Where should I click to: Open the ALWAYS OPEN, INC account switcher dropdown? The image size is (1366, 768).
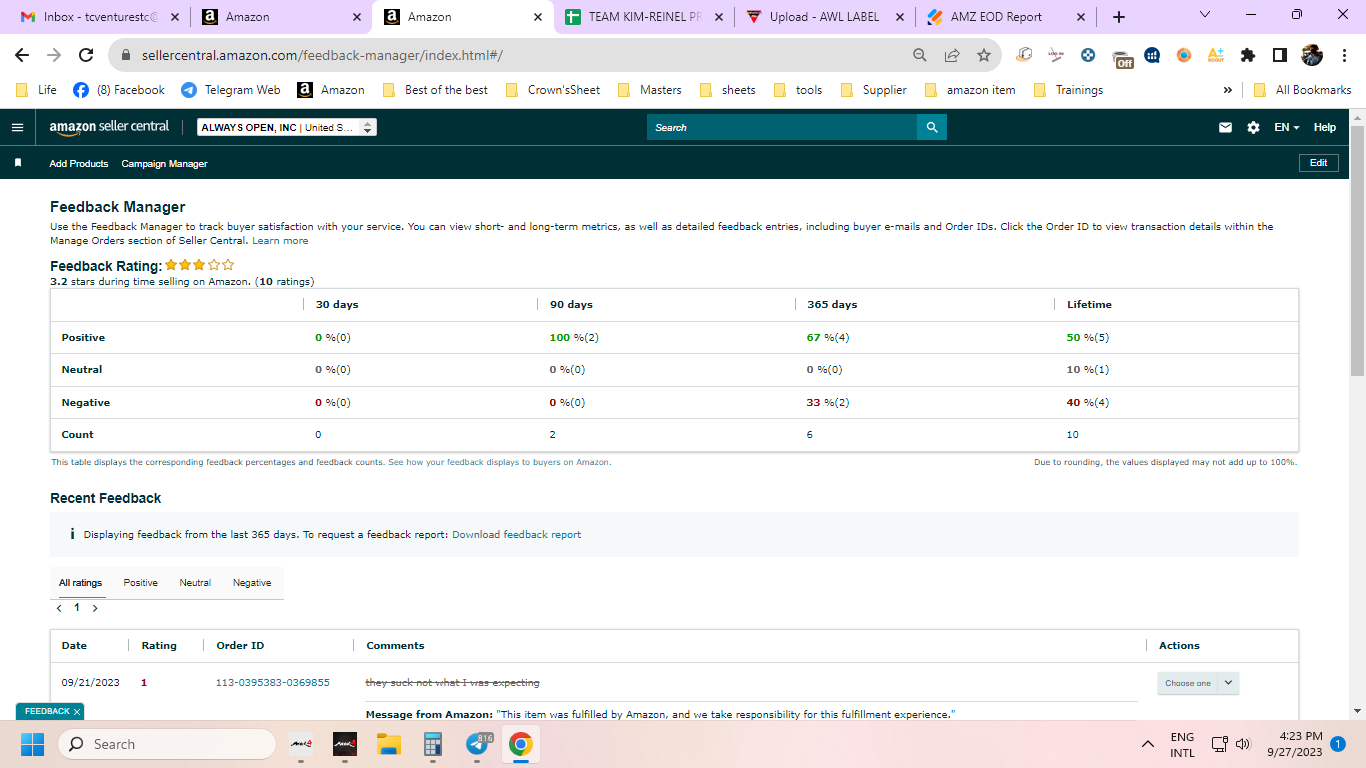pos(287,127)
